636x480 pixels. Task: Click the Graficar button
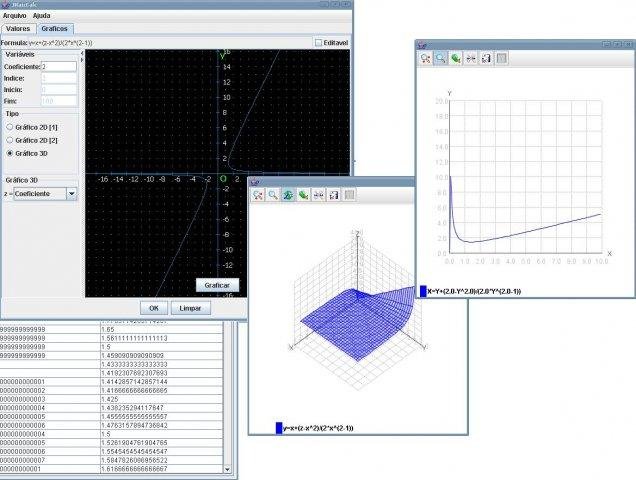(x=217, y=285)
